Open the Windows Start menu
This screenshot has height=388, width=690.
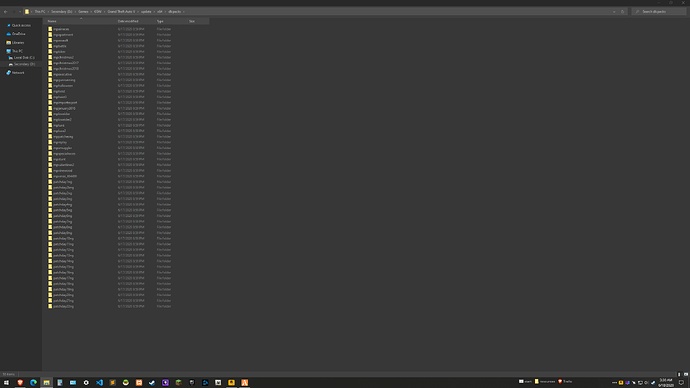click(6, 383)
